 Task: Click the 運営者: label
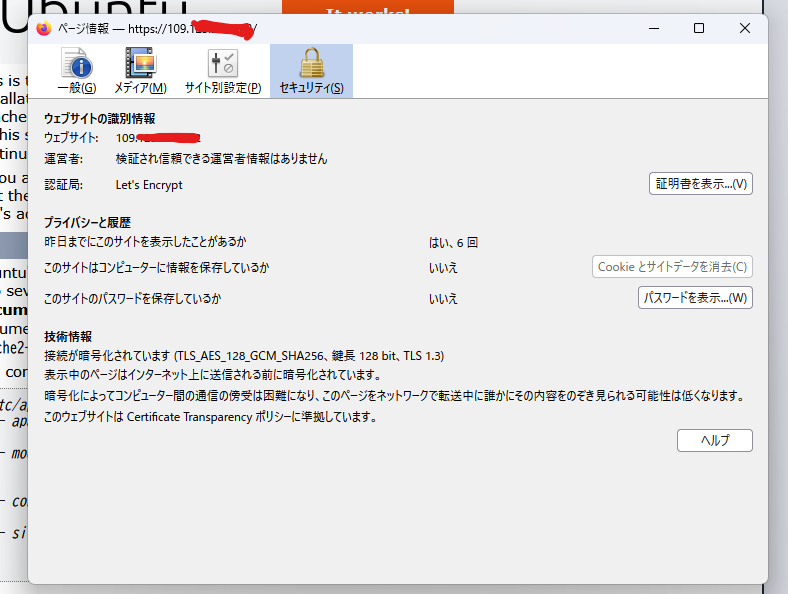coord(64,159)
